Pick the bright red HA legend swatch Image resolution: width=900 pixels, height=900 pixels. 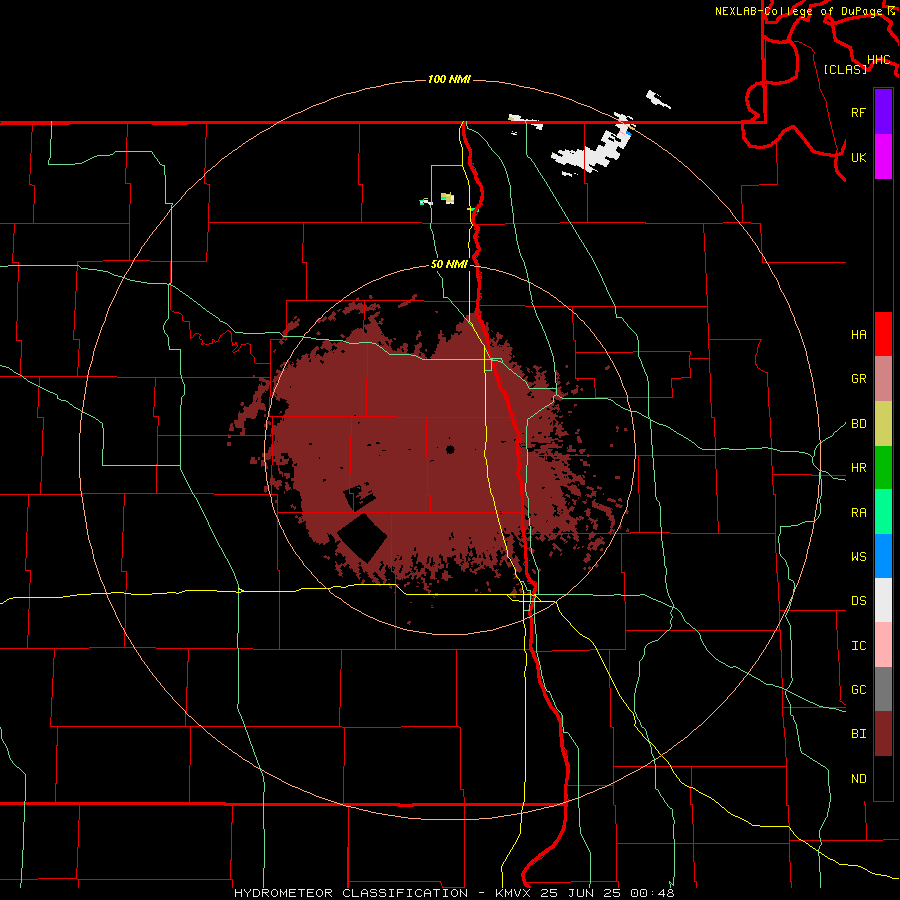pos(883,334)
